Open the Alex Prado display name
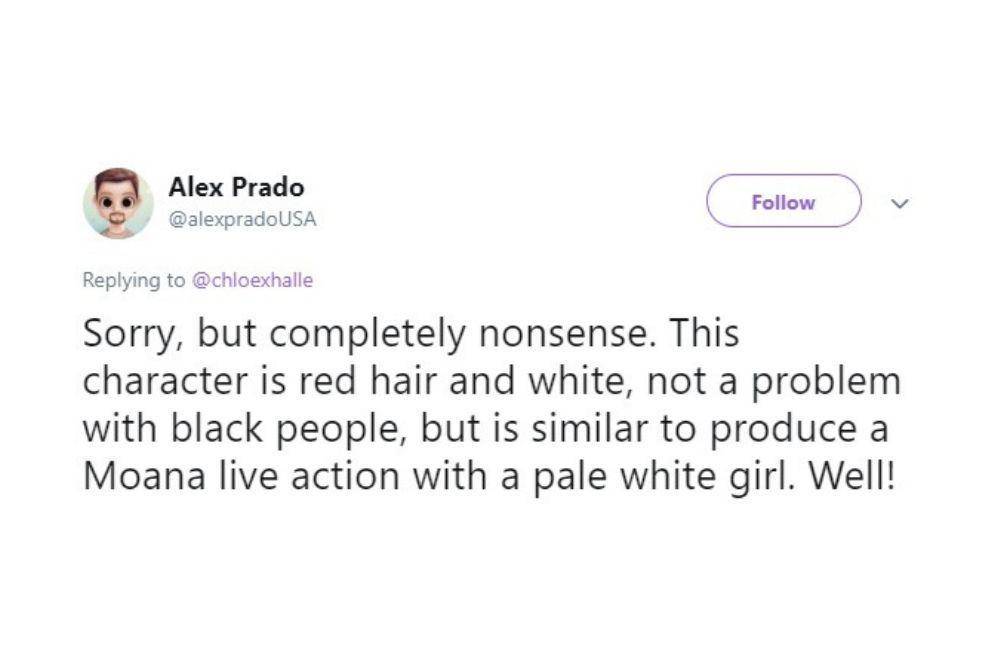 236,187
